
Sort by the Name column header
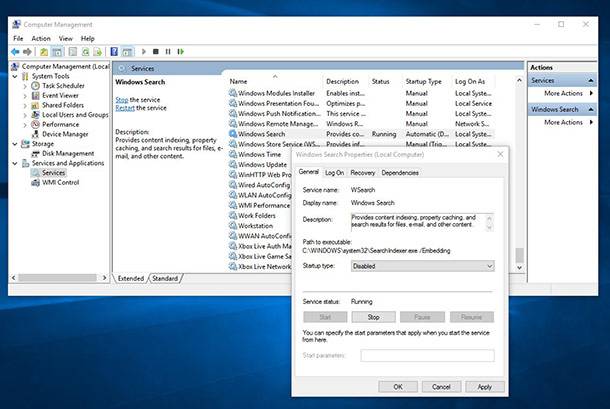point(238,81)
